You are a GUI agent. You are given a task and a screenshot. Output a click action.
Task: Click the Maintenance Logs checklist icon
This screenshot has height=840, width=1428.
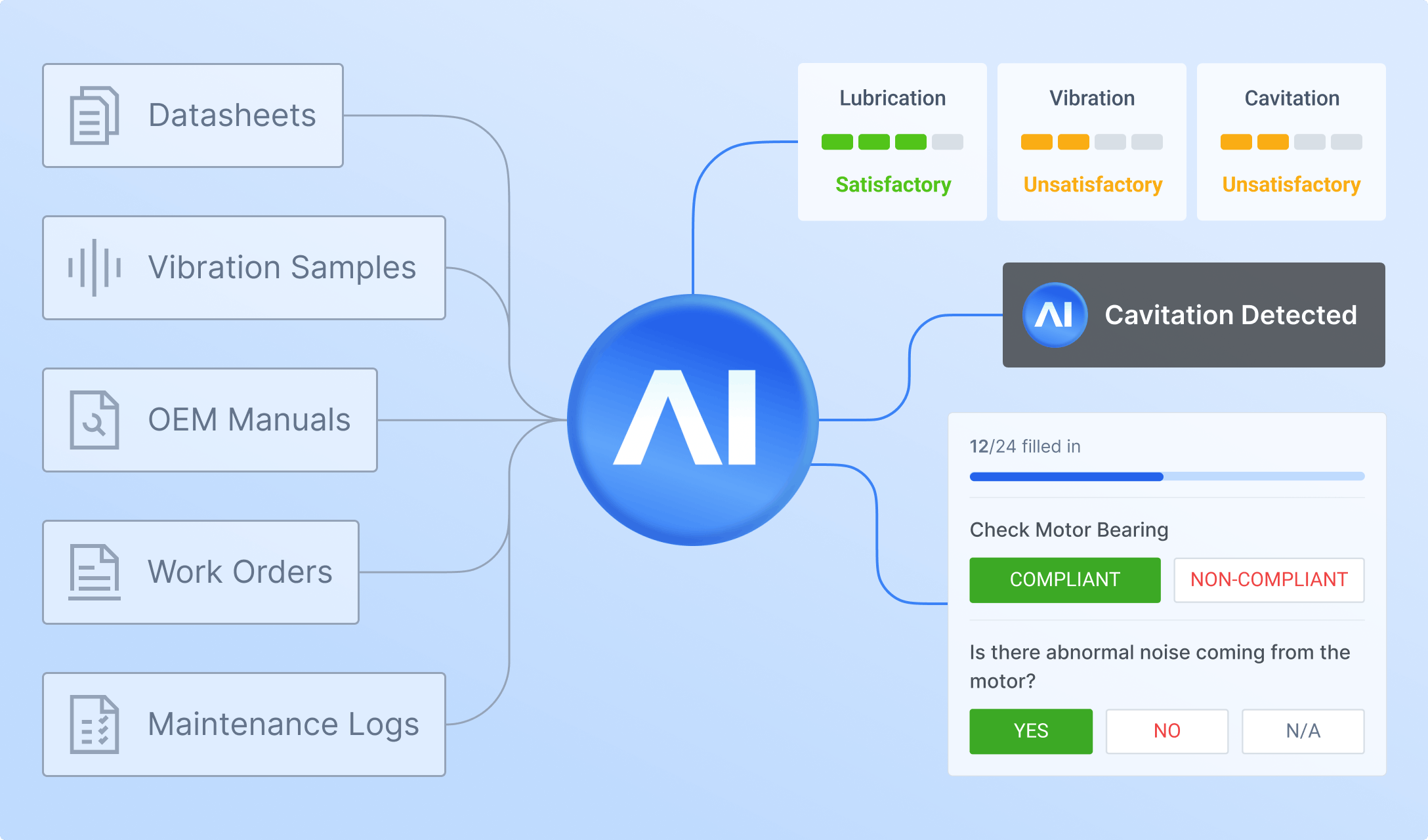94,724
